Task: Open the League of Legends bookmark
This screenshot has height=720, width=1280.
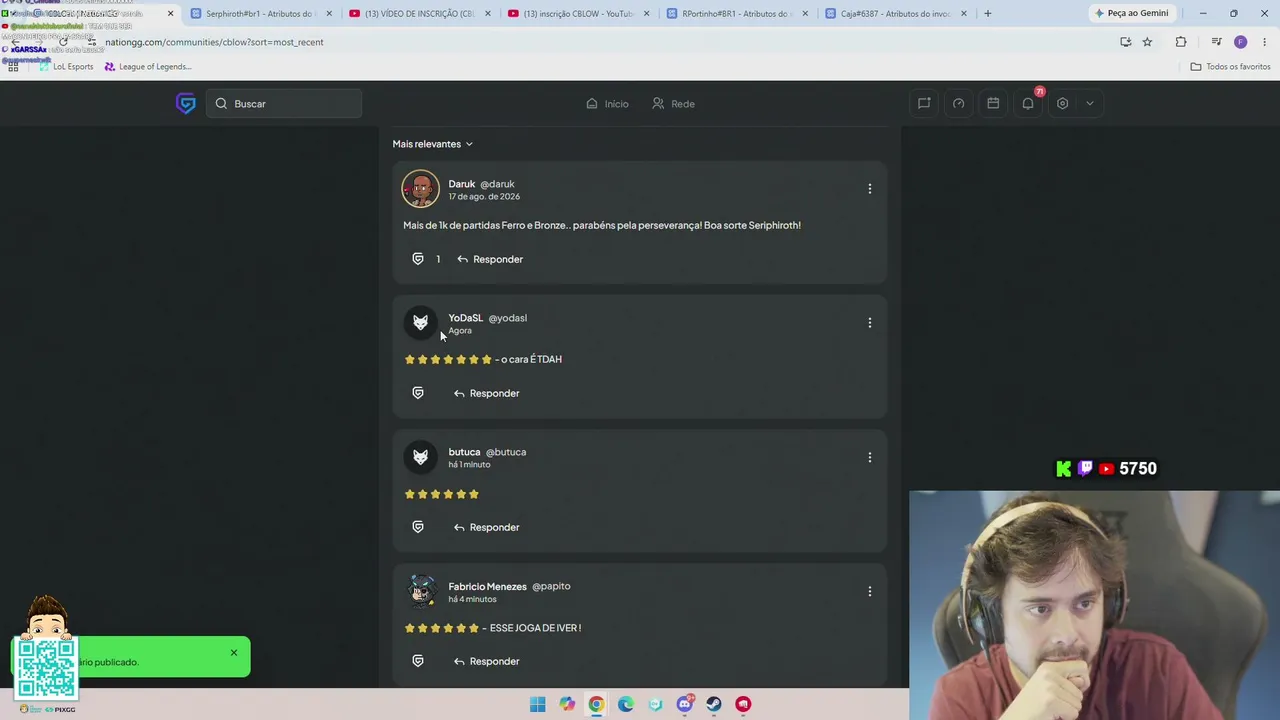Action: point(148,67)
